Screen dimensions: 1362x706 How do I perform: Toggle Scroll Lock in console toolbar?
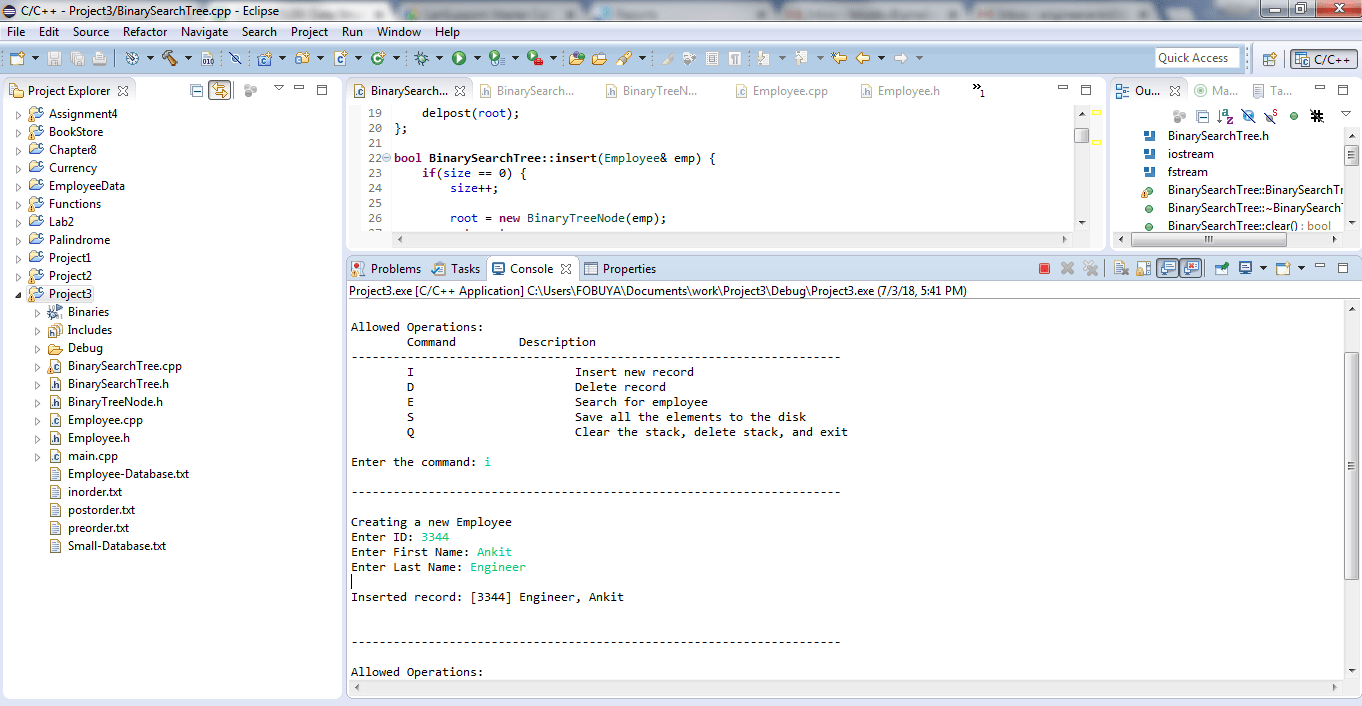pos(1142,268)
